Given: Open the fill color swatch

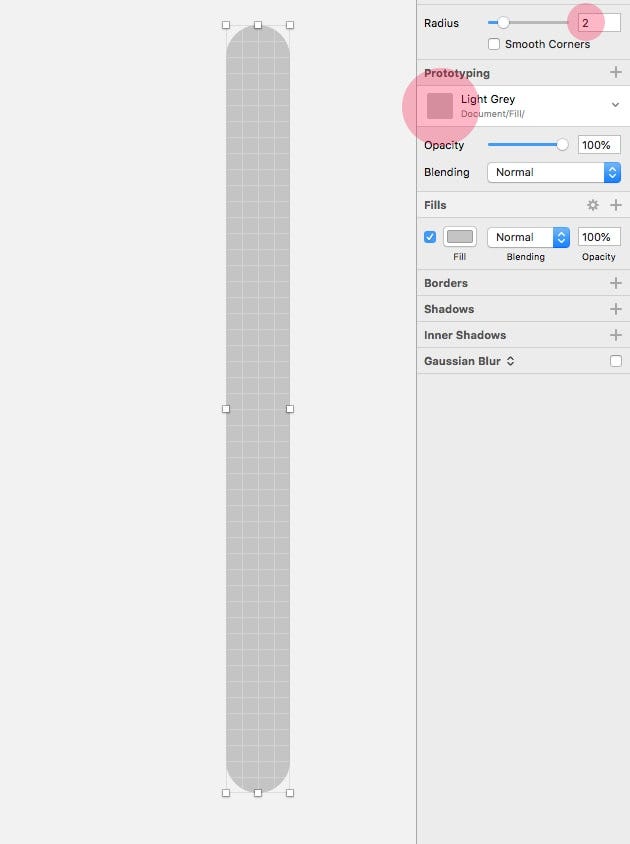Looking at the screenshot, I should point(460,237).
